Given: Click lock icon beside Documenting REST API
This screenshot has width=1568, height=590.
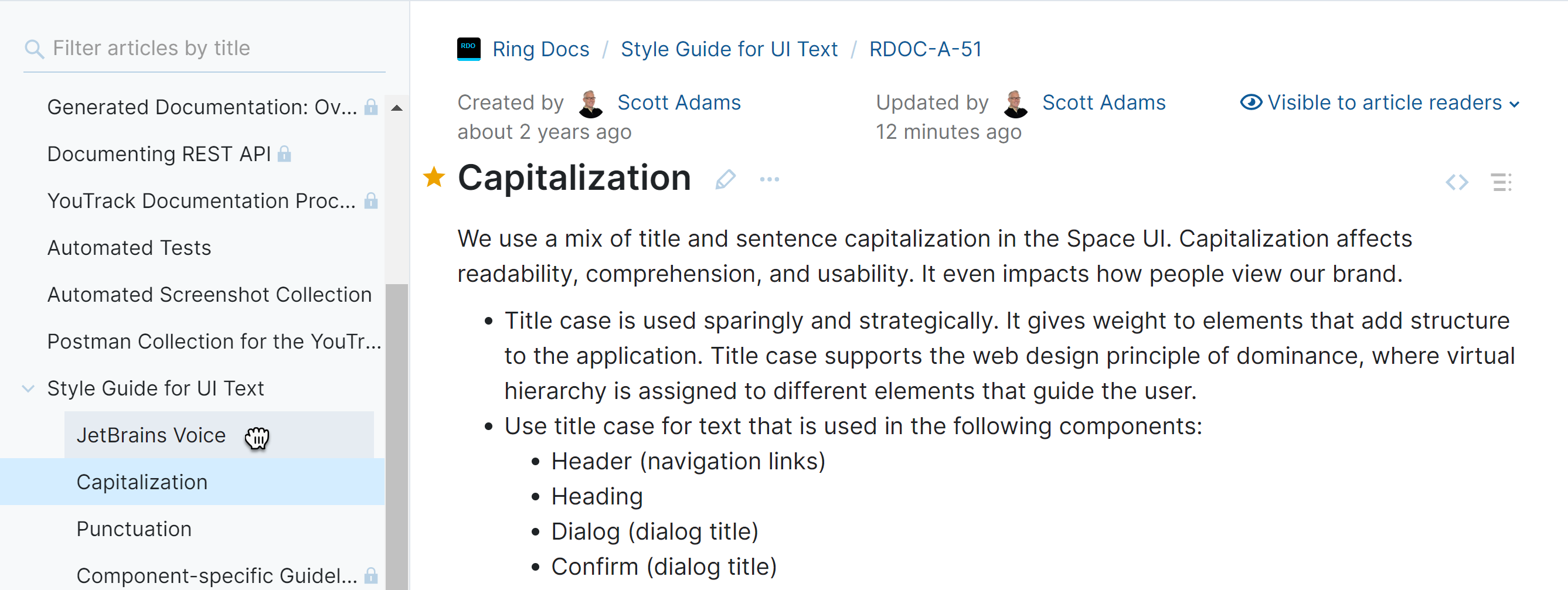Looking at the screenshot, I should (284, 155).
